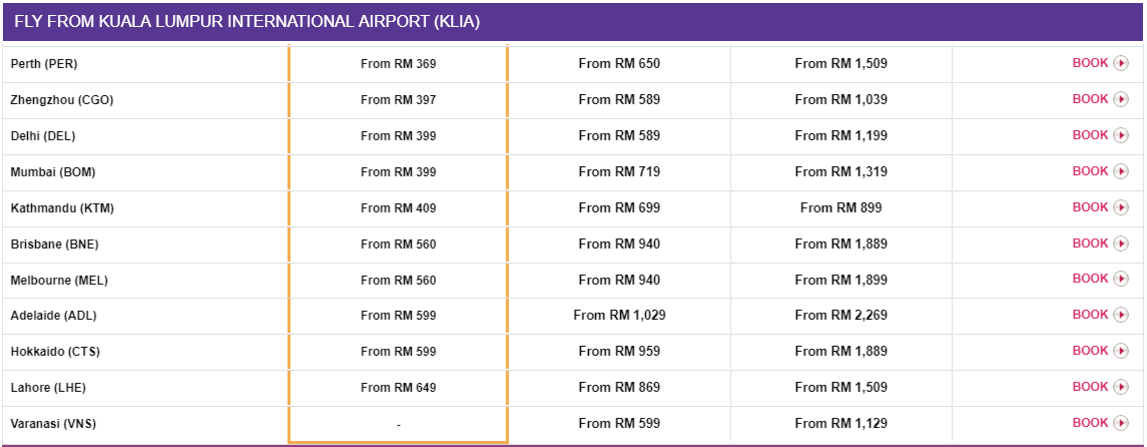The width and height of the screenshot is (1147, 447).
Task: Select Kathmandu's From RM 899 fare
Action: coord(841,208)
